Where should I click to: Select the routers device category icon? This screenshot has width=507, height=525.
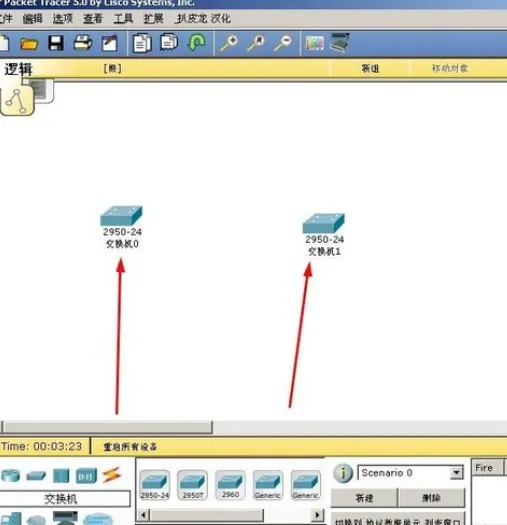(11, 475)
